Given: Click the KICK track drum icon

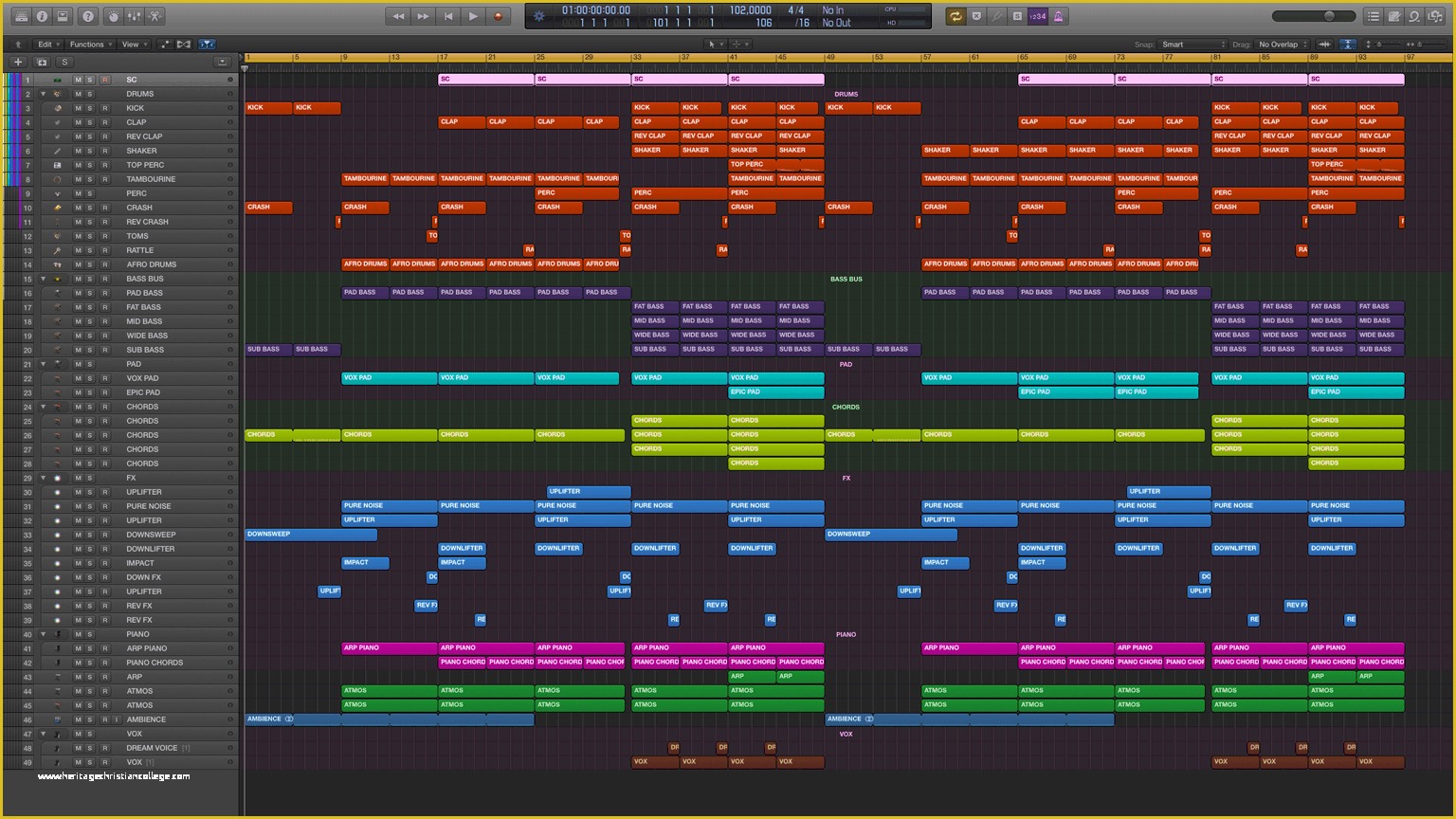Looking at the screenshot, I should [58, 108].
